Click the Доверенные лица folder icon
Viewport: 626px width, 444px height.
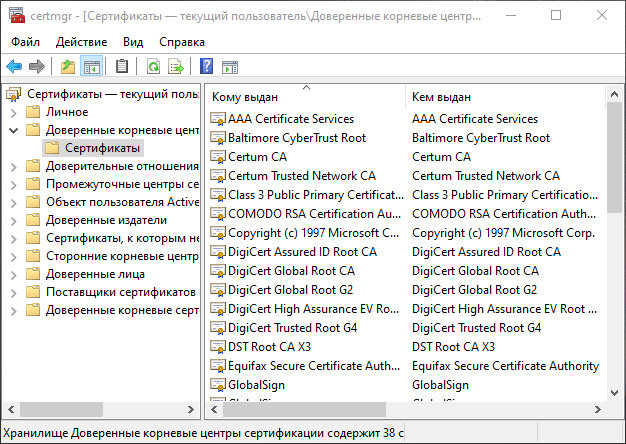point(33,274)
